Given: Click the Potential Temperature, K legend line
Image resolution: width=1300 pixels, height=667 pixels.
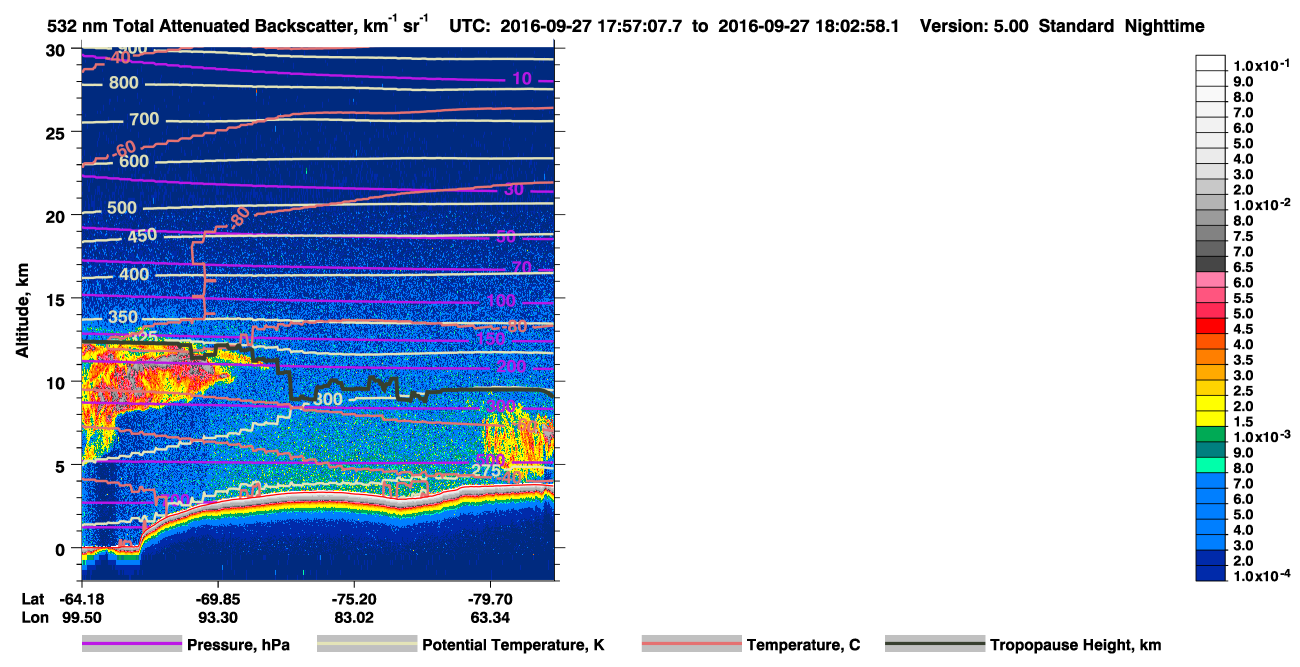Looking at the screenshot, I should tap(367, 645).
